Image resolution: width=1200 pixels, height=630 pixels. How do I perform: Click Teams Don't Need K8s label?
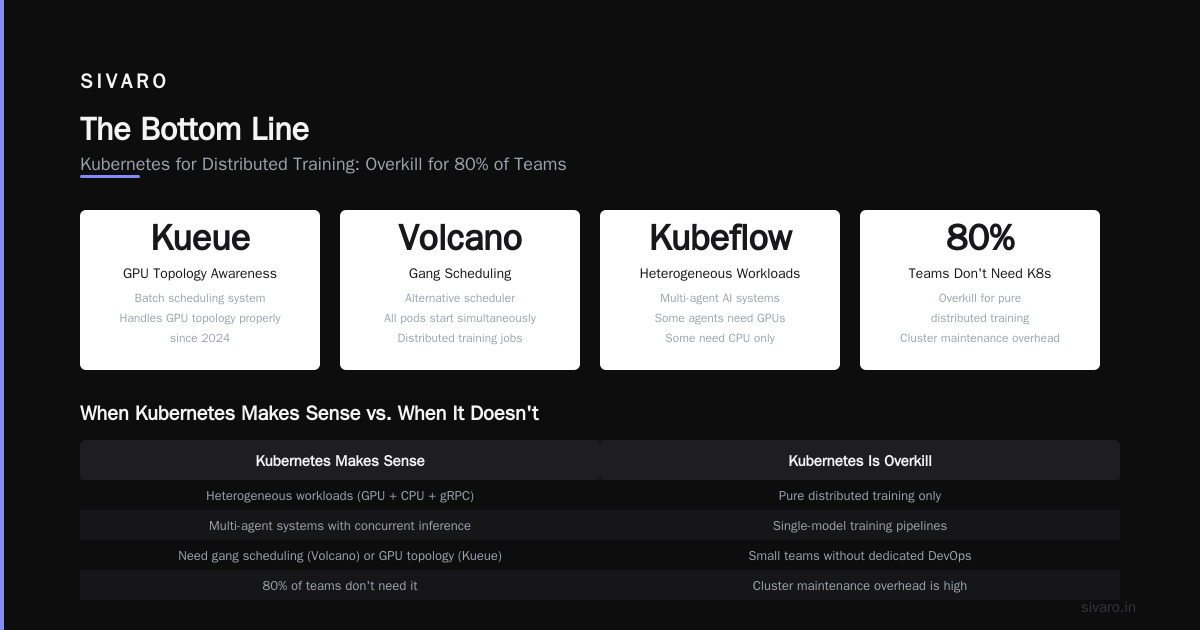coord(980,273)
